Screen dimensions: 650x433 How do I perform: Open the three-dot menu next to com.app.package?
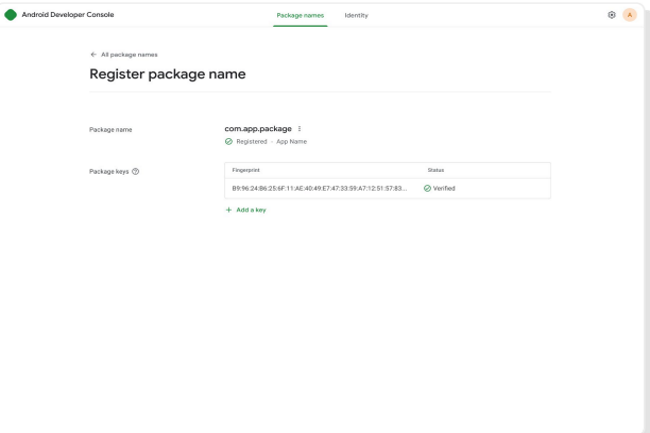coord(299,129)
